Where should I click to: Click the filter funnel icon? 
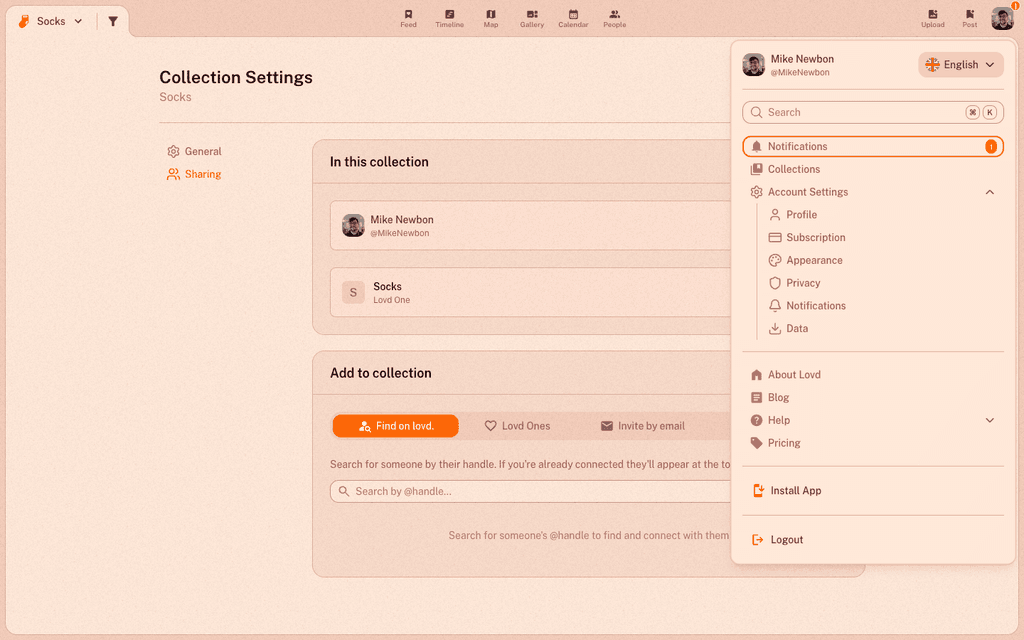[113, 22]
